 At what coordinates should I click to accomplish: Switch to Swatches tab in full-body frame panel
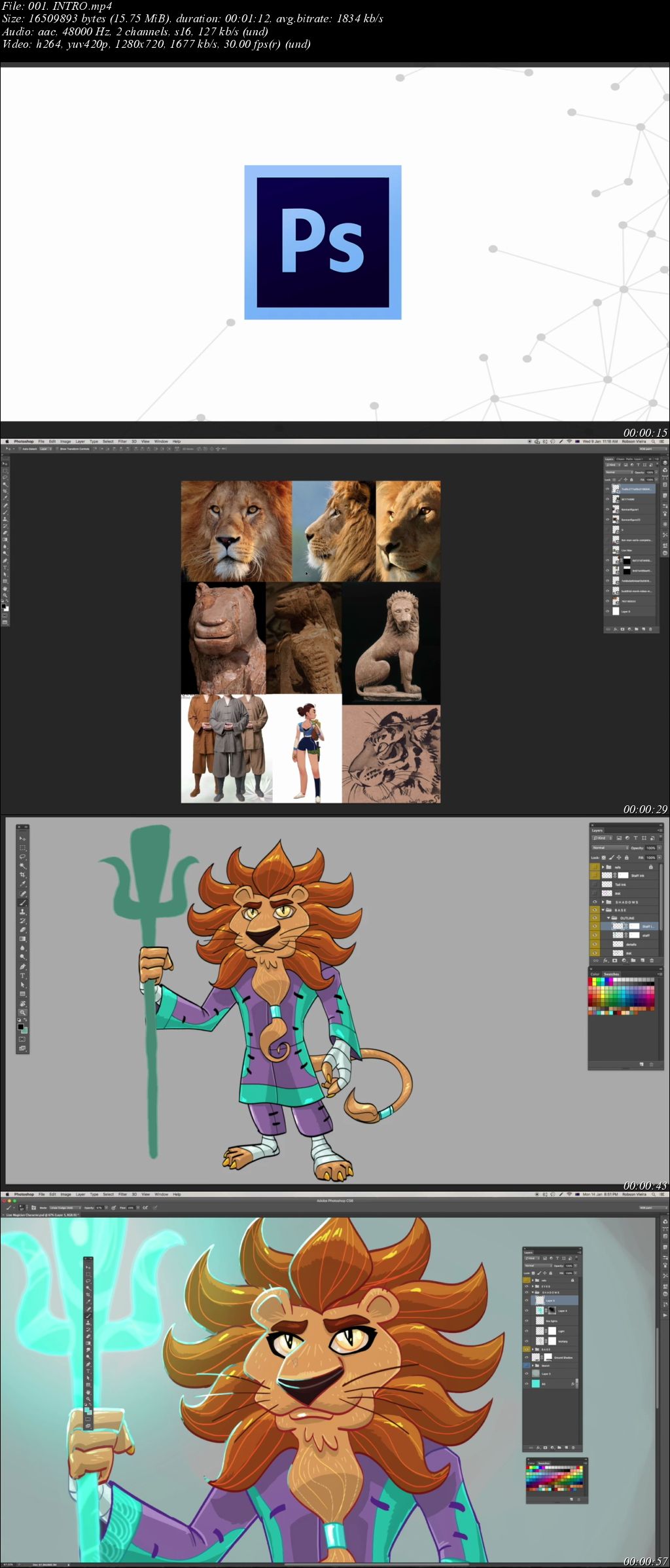point(612,974)
